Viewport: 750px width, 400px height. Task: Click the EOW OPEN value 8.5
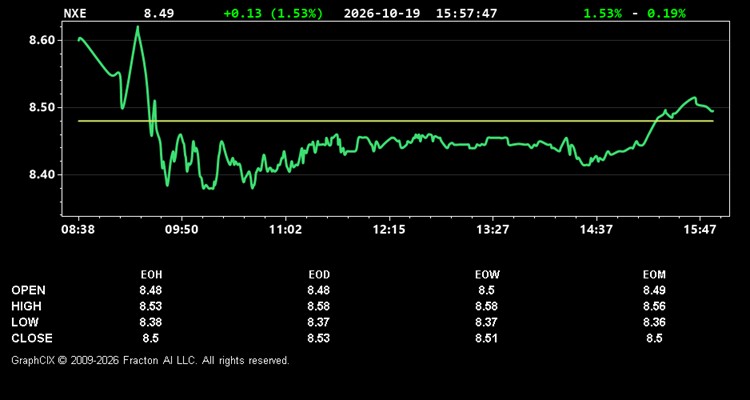click(x=487, y=290)
